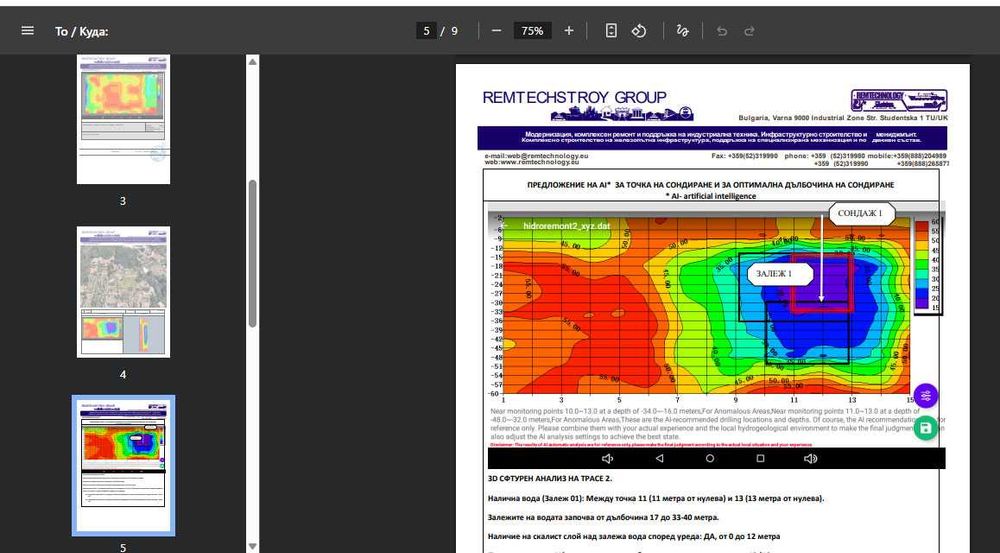Click the www.remtechnology.eu web address
Screen dimensions: 1000x553
click(x=532, y=163)
